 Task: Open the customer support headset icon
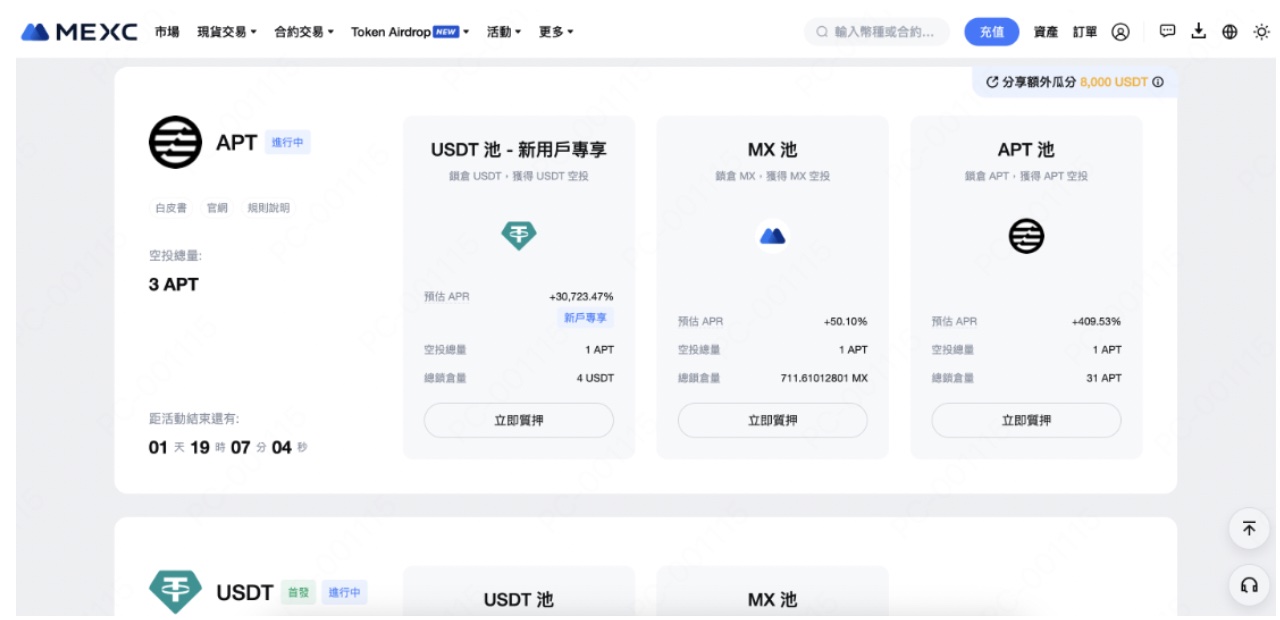(1249, 585)
